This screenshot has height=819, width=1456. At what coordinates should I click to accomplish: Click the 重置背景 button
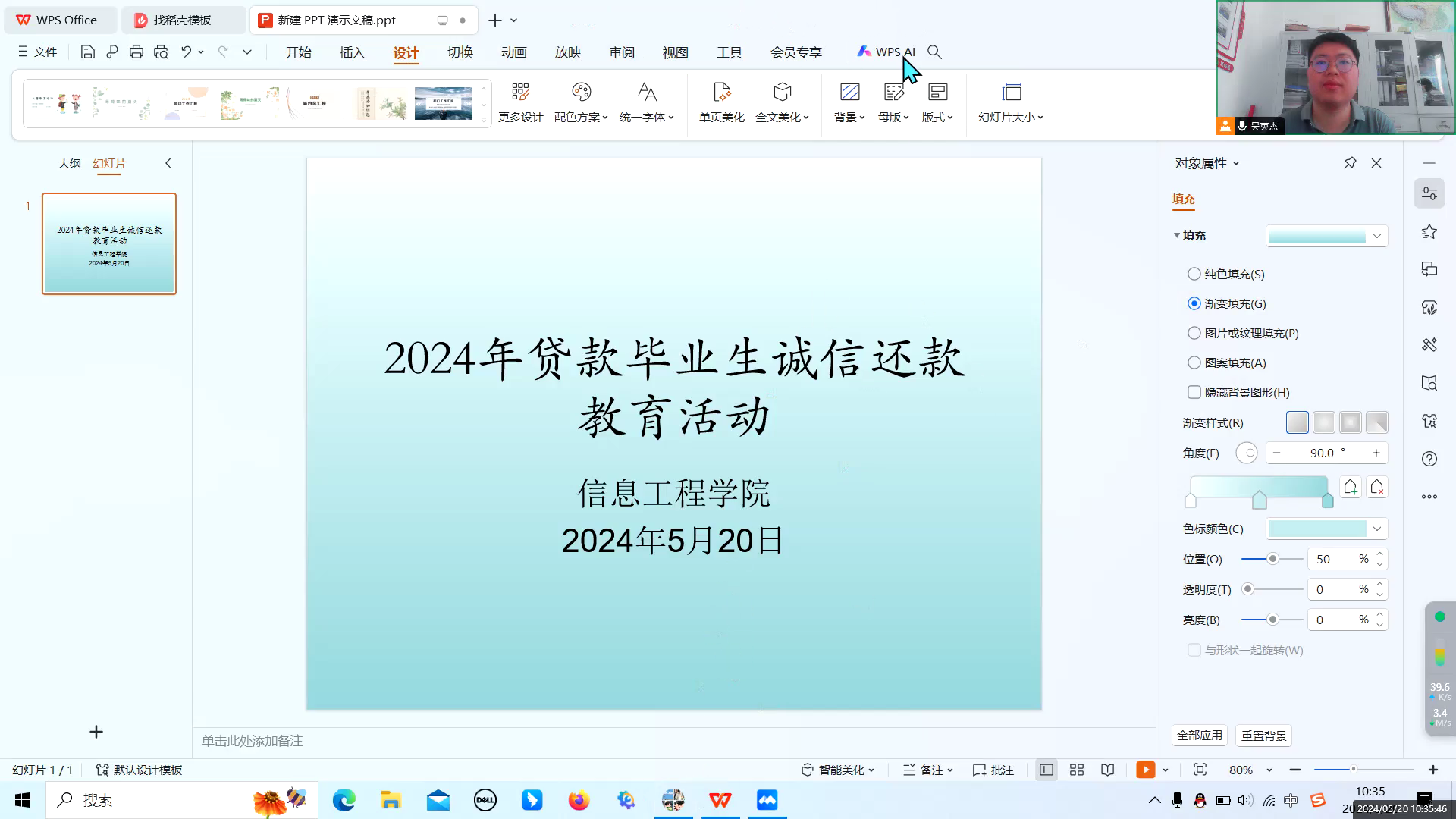(x=1263, y=736)
